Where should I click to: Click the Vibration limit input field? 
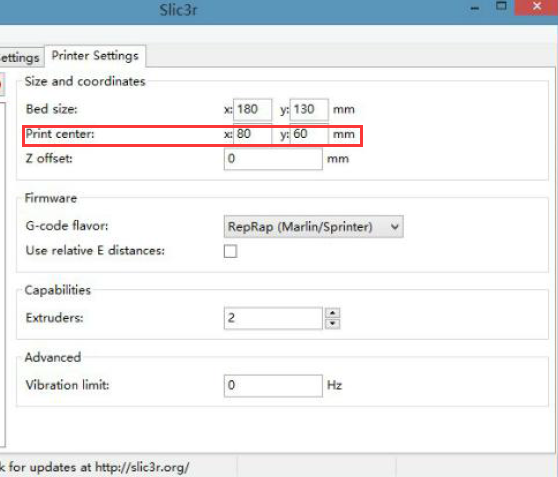click(273, 386)
